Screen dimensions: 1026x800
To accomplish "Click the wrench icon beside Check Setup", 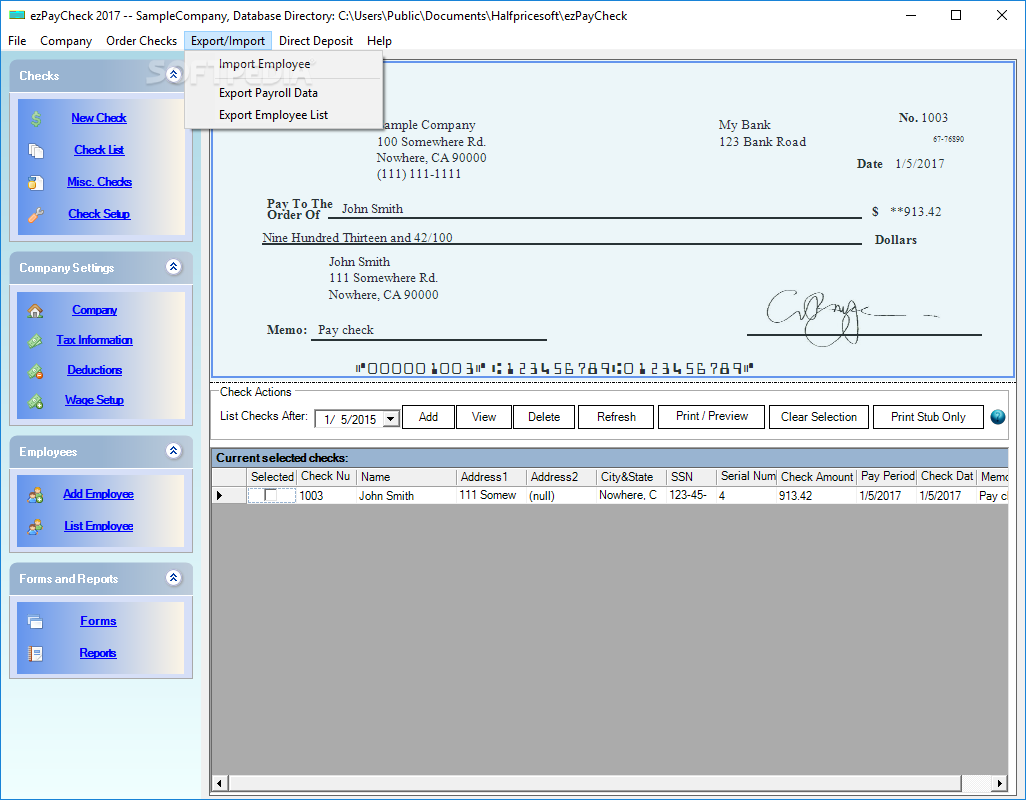I will [35, 215].
